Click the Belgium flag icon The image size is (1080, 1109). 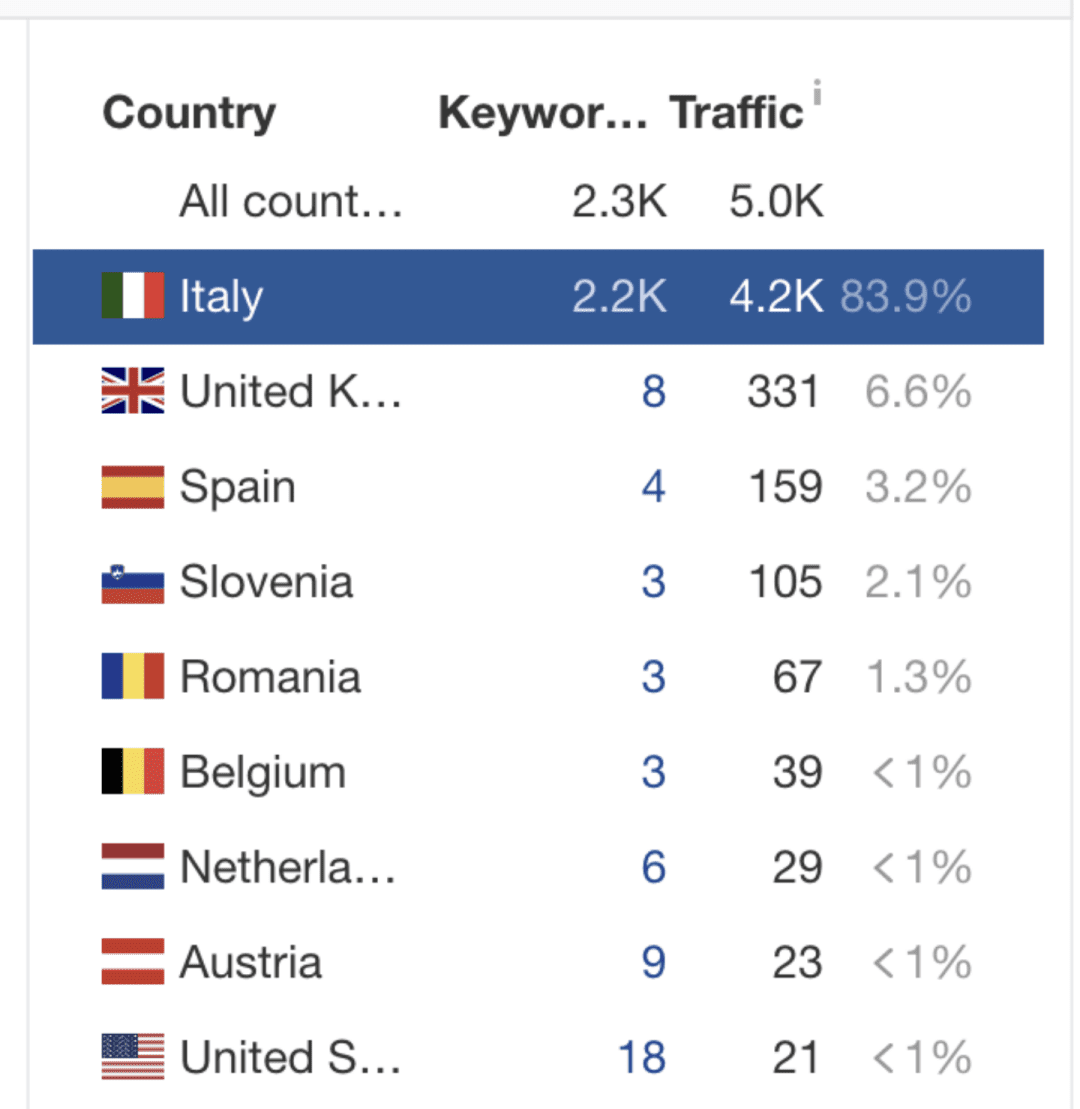point(133,772)
